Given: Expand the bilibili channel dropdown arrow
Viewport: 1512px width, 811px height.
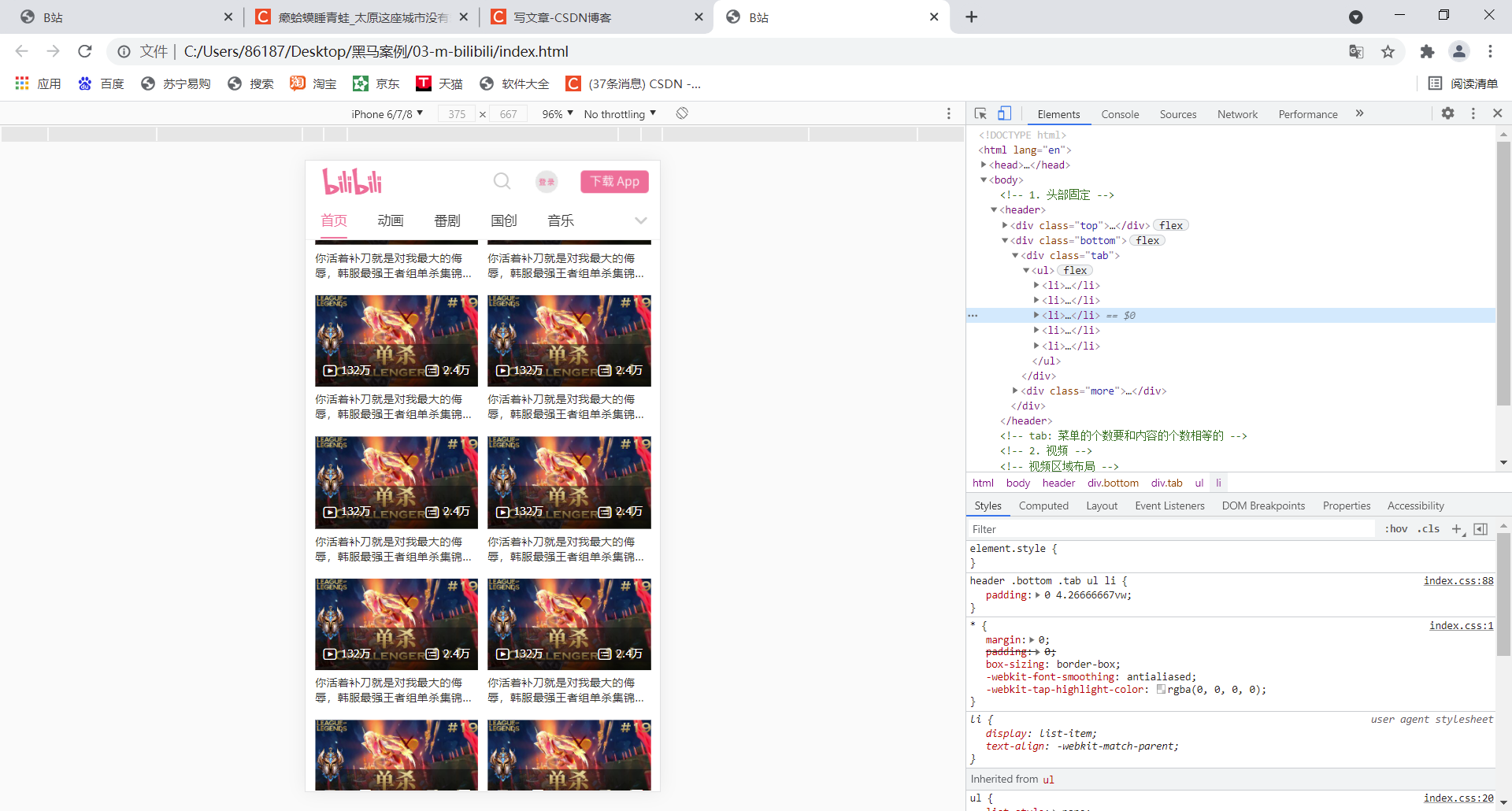Looking at the screenshot, I should coord(641,220).
